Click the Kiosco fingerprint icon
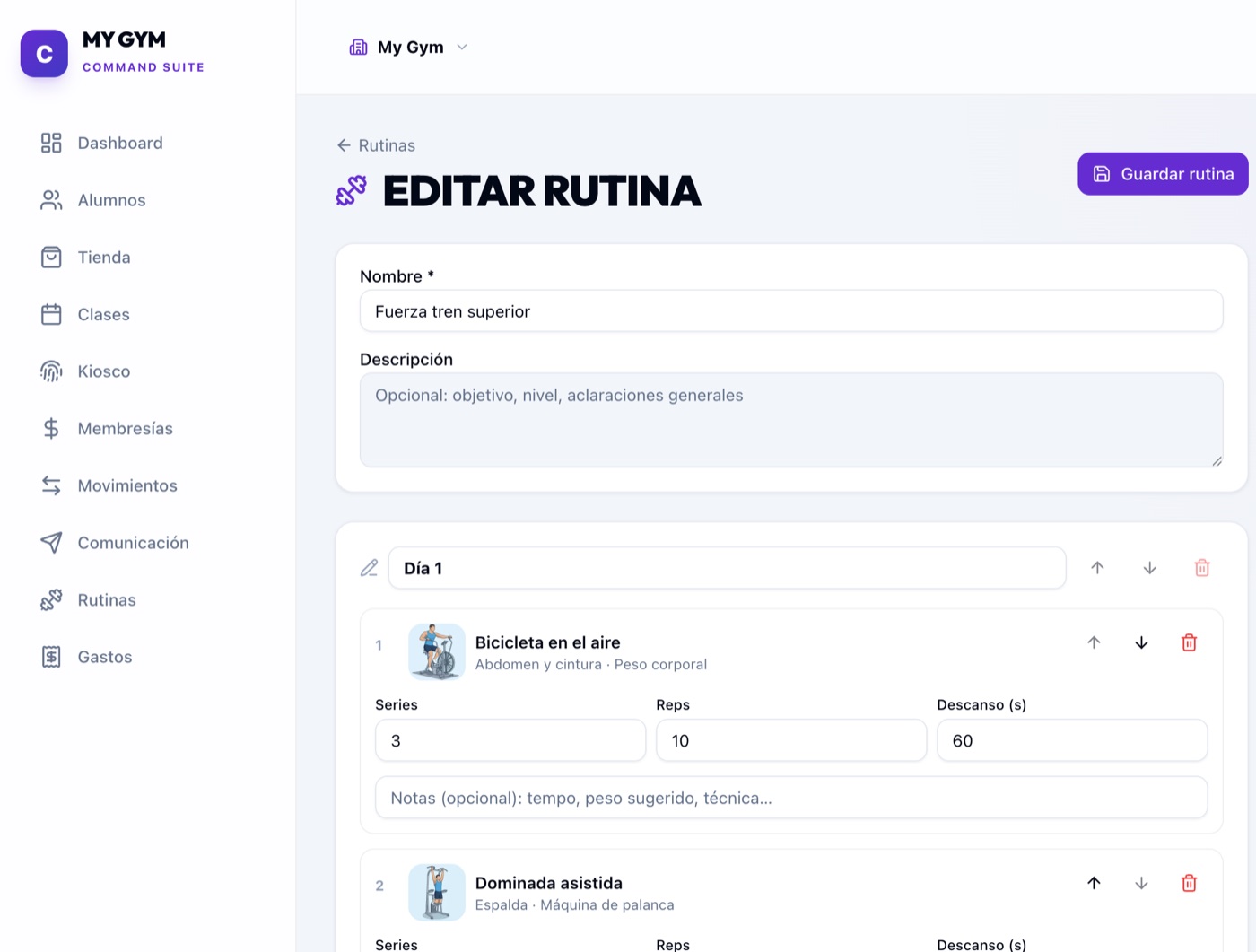Screen dimensions: 1256x952 pyautogui.click(x=51, y=371)
